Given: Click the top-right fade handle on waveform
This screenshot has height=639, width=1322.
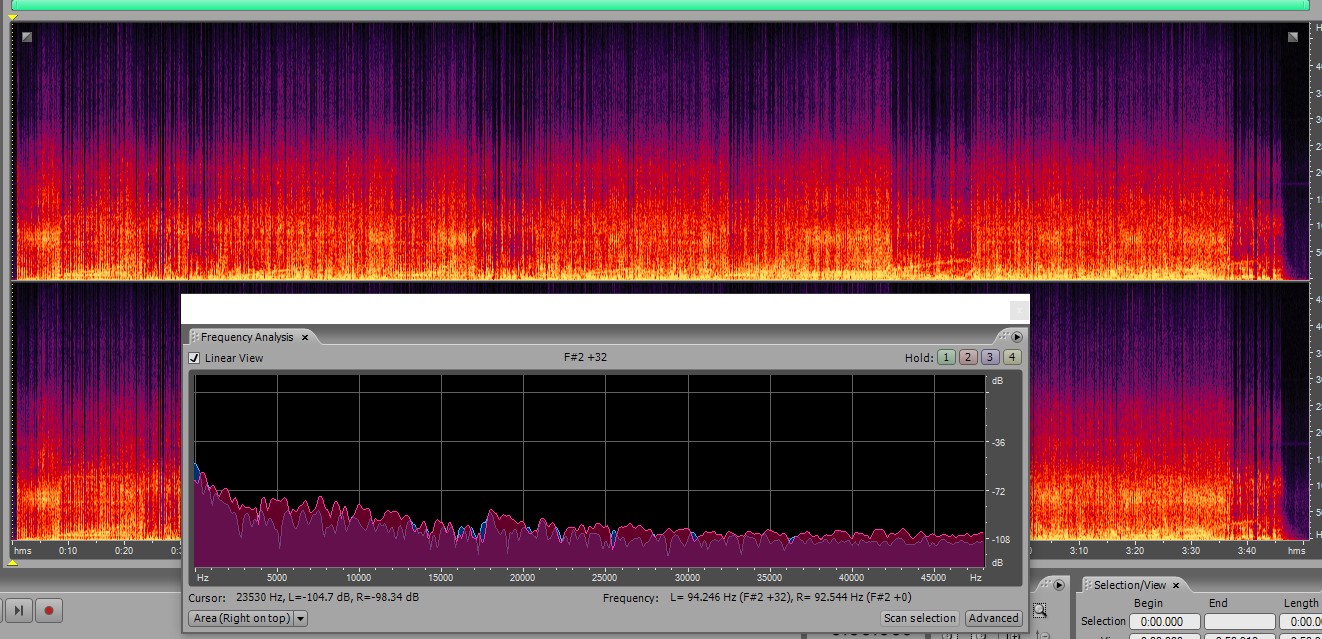Looking at the screenshot, I should click(1293, 37).
